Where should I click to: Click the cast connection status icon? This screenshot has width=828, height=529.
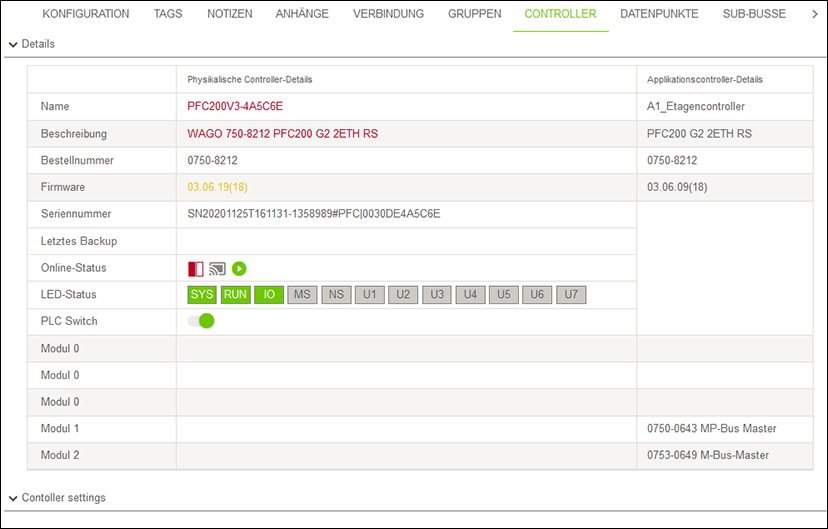click(217, 268)
